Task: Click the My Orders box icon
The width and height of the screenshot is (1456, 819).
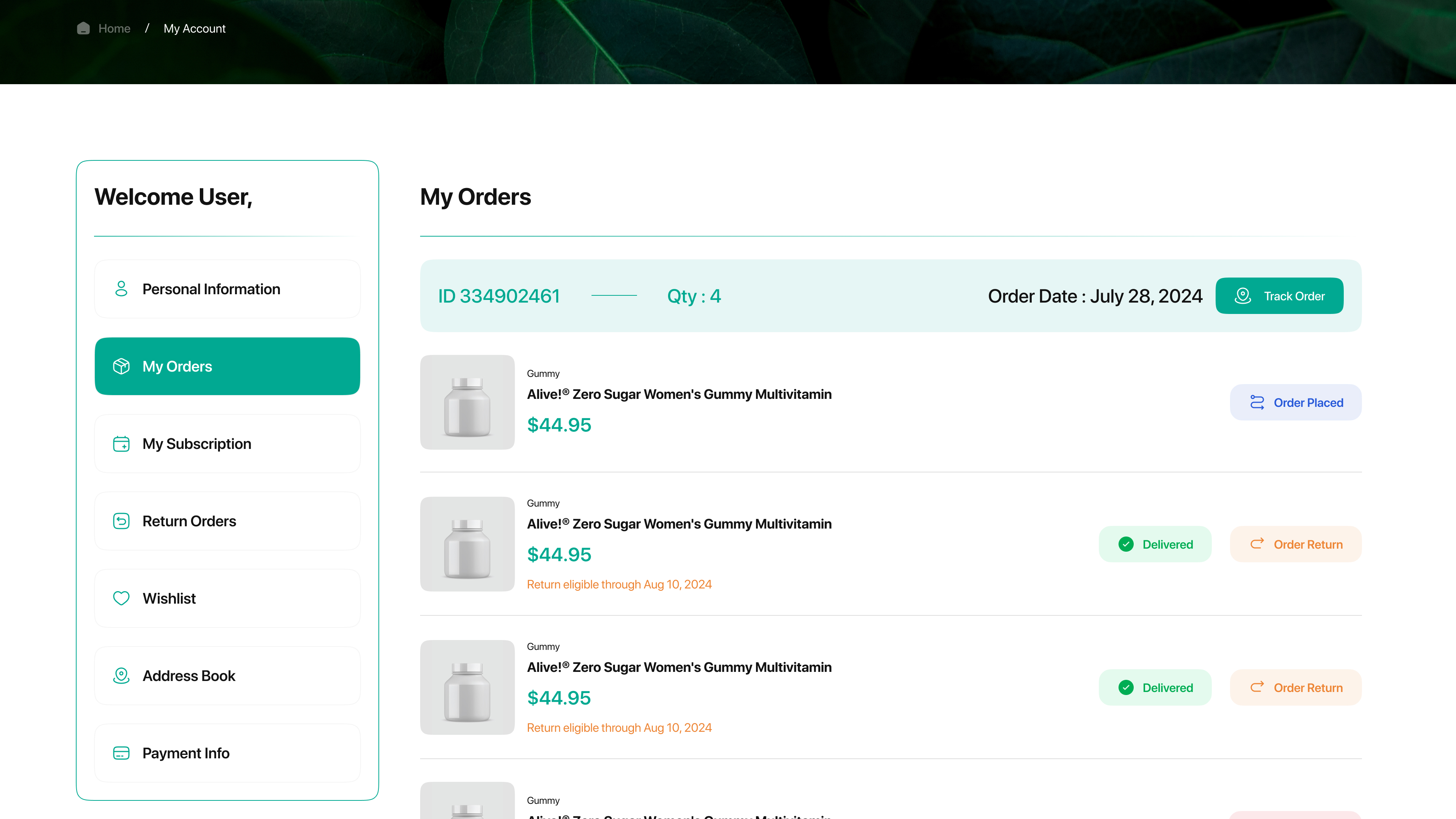Action: pos(121,366)
